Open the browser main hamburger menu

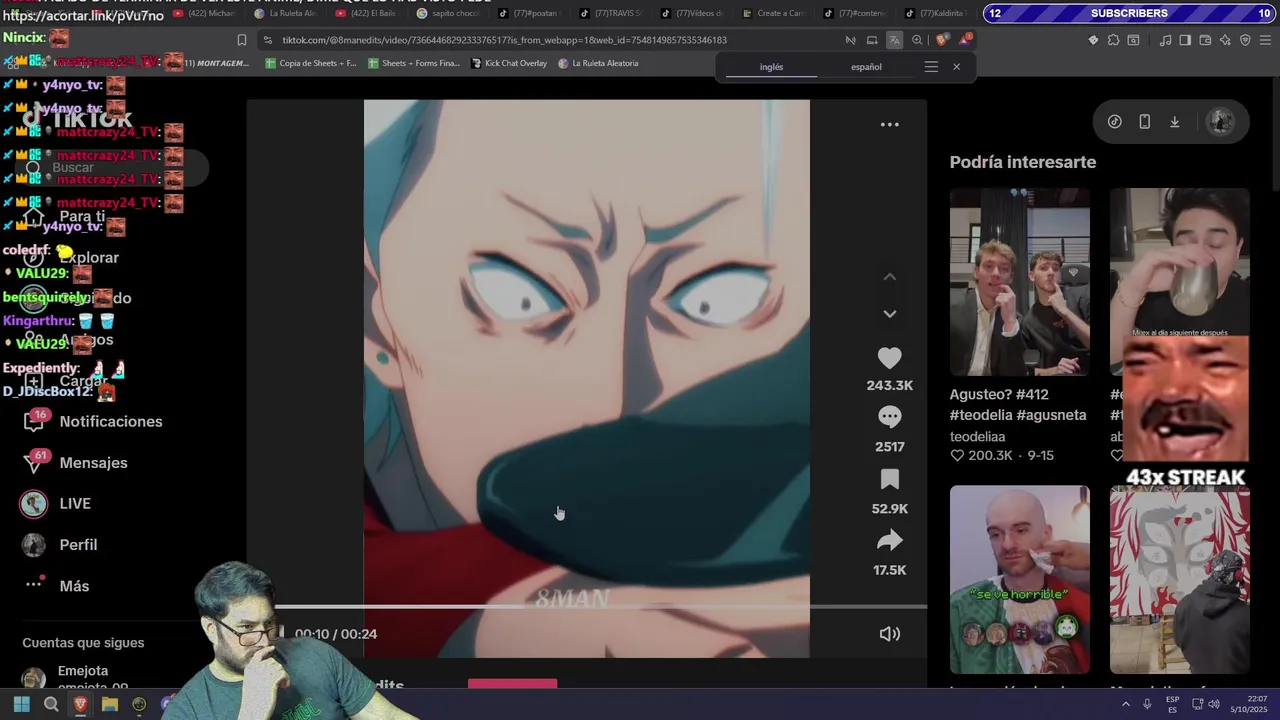(x=1266, y=40)
